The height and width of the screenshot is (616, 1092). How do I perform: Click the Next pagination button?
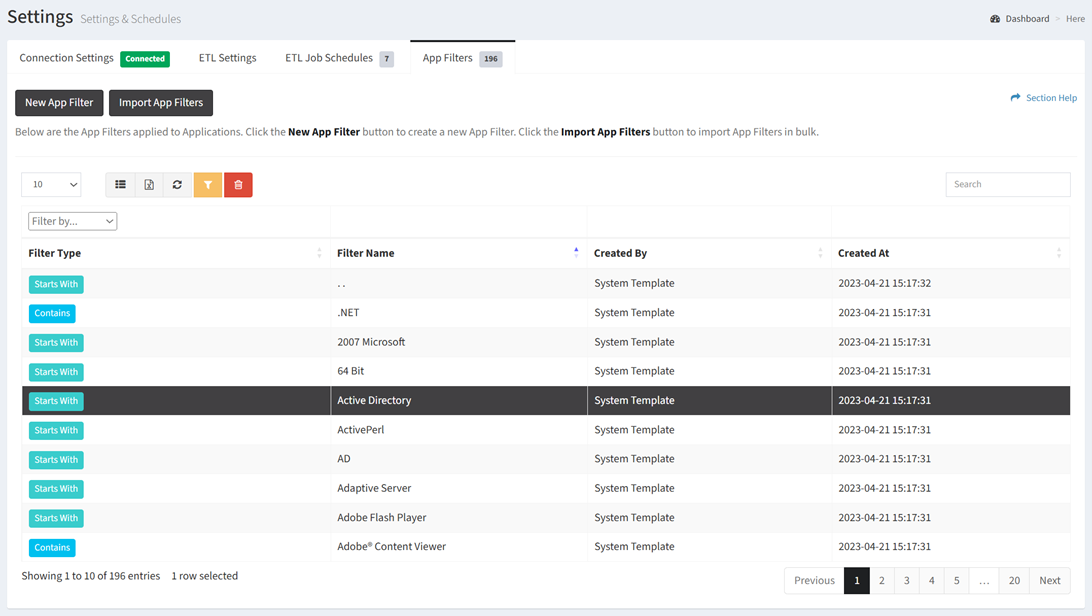click(1049, 581)
